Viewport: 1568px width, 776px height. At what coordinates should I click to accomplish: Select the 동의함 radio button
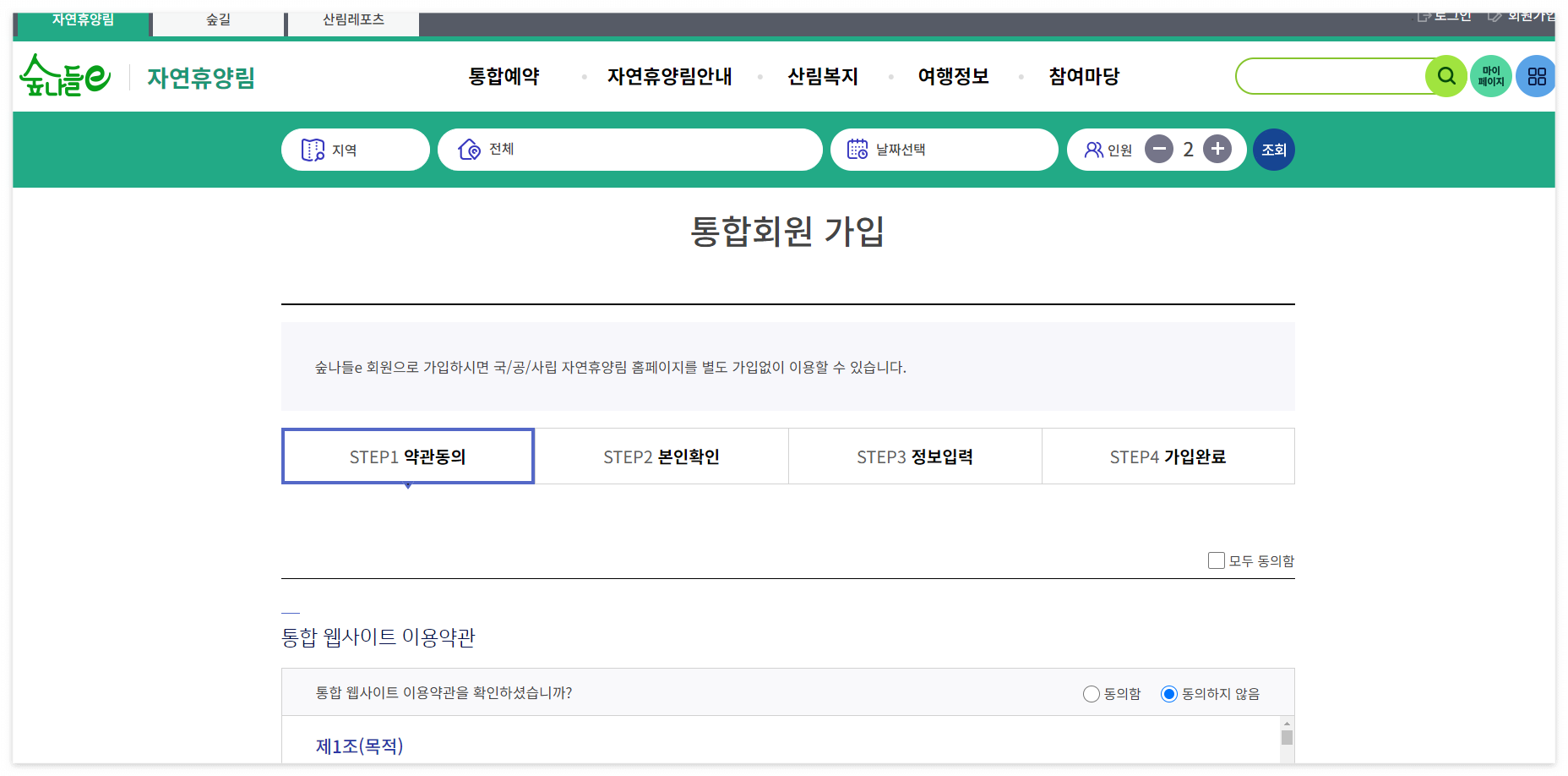point(1091,693)
